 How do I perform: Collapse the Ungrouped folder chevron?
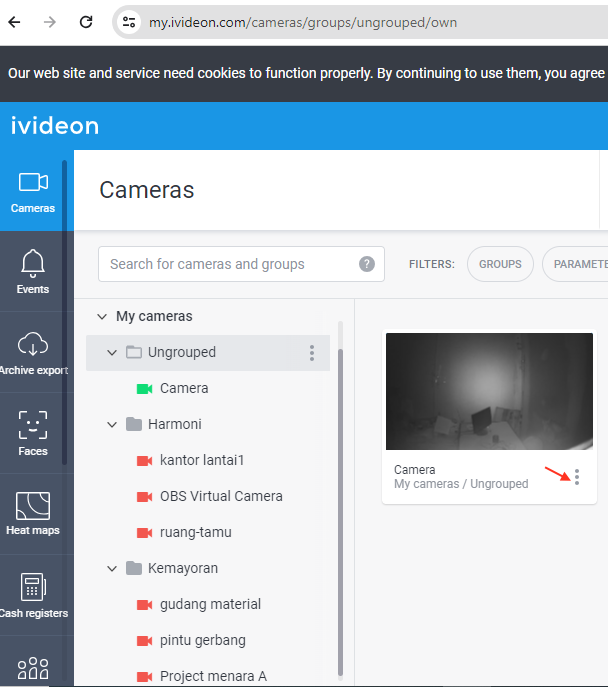point(112,352)
